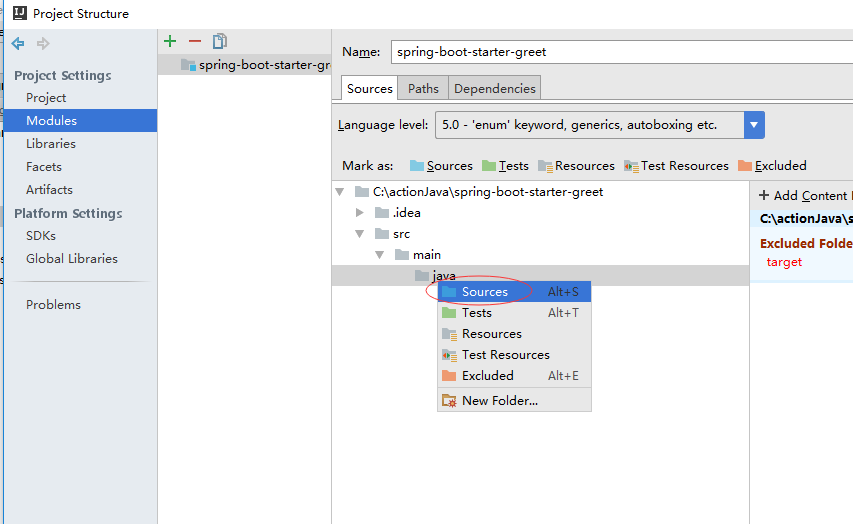
Task: Choose Excluded from the context menu
Action: coord(514,375)
